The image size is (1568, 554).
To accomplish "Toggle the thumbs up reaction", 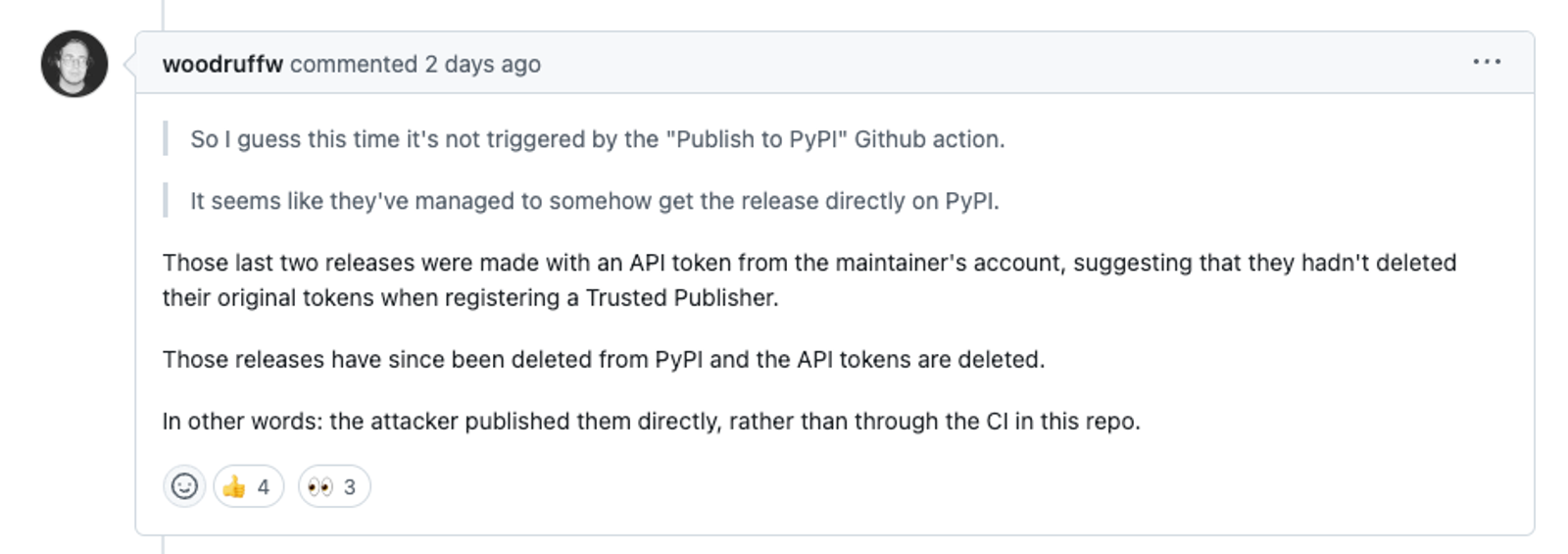I will click(248, 486).
